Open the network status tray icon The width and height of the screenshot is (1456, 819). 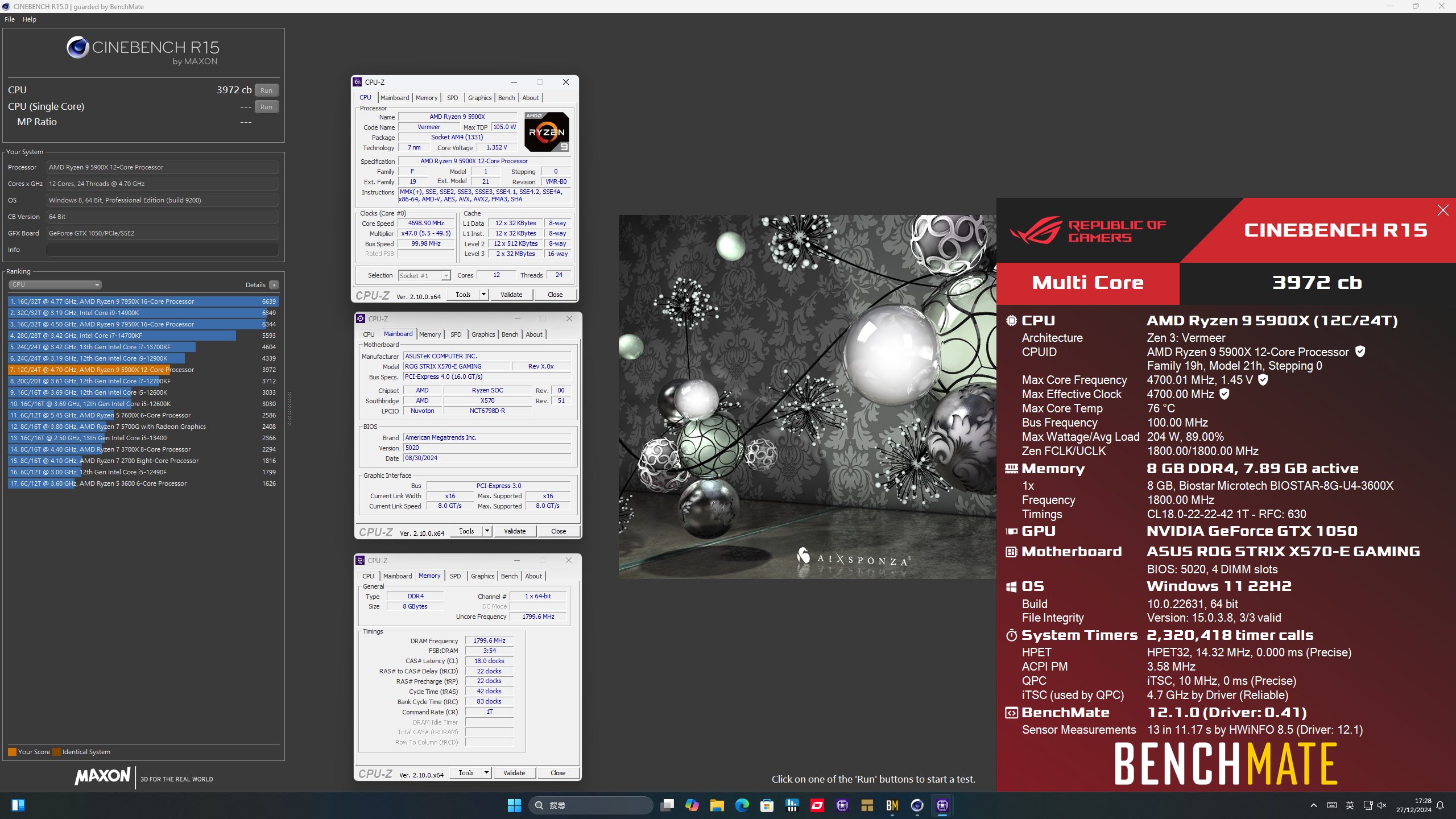[x=1368, y=805]
